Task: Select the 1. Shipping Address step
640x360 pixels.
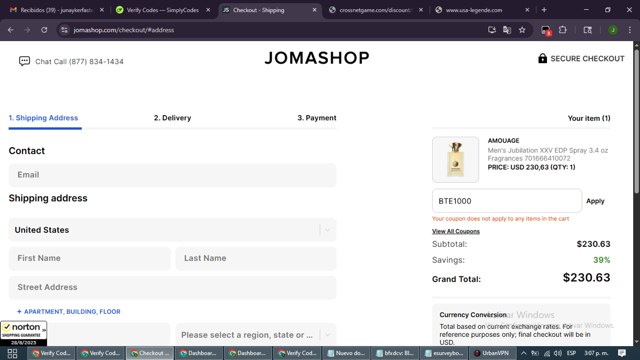Action: [x=43, y=118]
